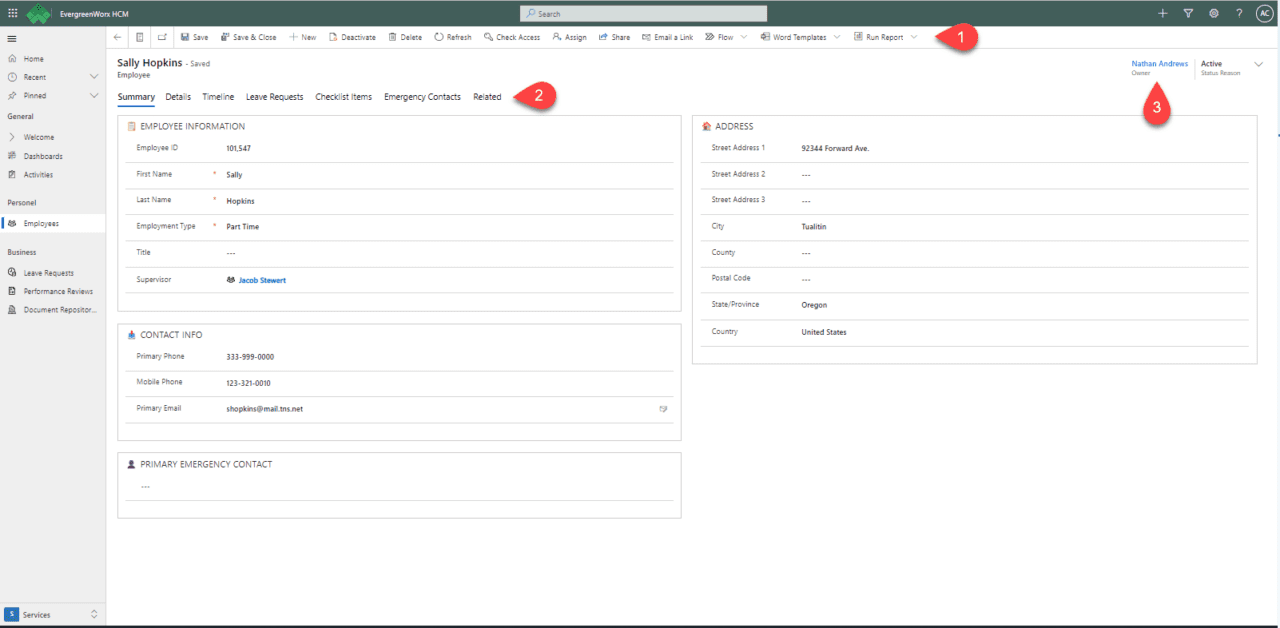Image resolution: width=1280 pixels, height=628 pixels.
Task: Select the Save icon in the toolbar
Action: [x=193, y=37]
